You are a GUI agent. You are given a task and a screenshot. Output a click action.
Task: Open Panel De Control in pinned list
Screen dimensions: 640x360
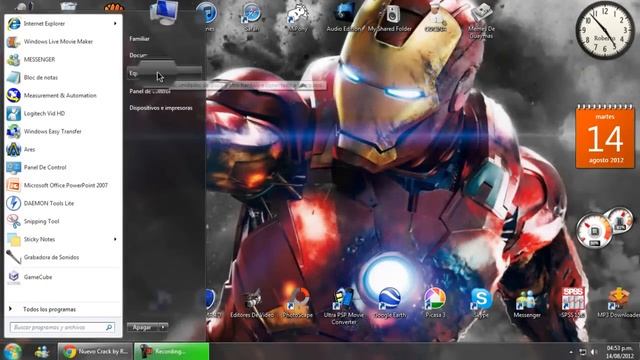[x=63, y=167]
